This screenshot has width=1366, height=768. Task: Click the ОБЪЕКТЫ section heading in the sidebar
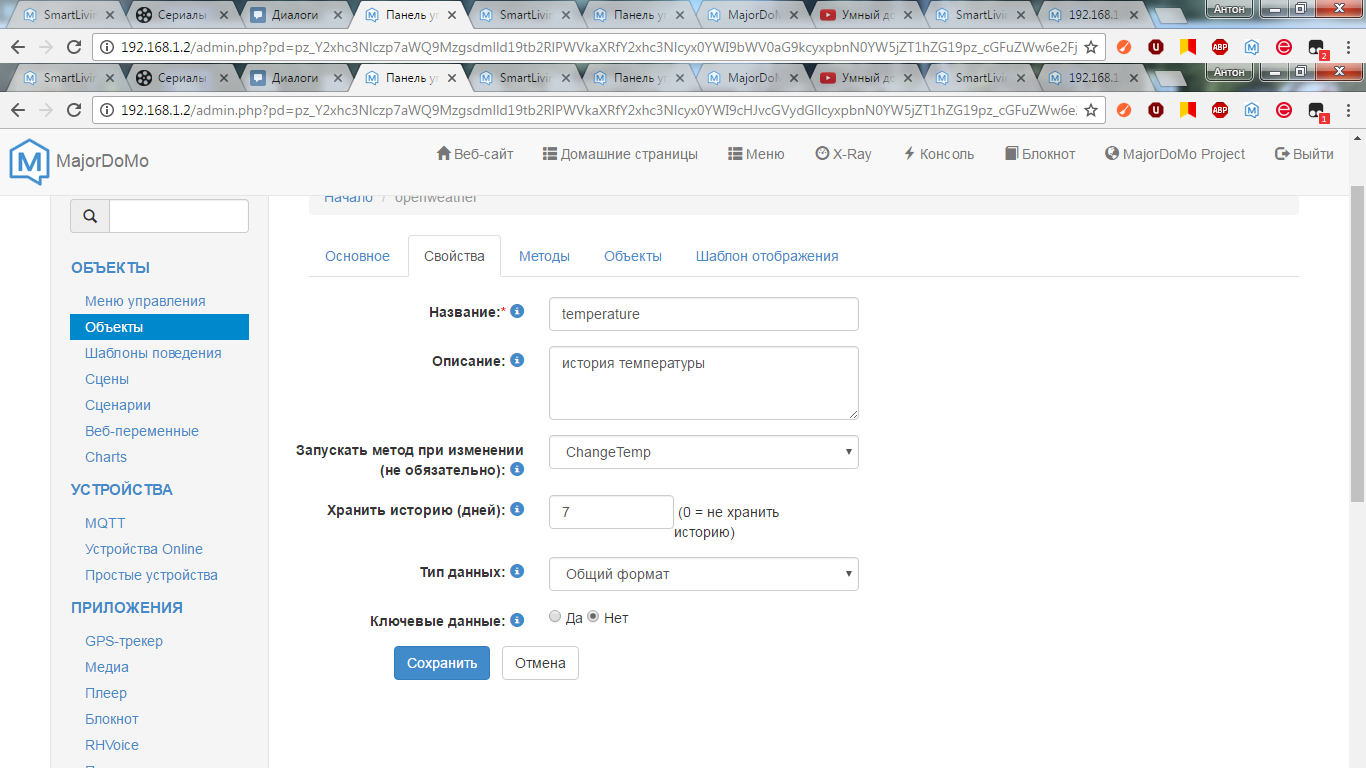click(x=110, y=268)
